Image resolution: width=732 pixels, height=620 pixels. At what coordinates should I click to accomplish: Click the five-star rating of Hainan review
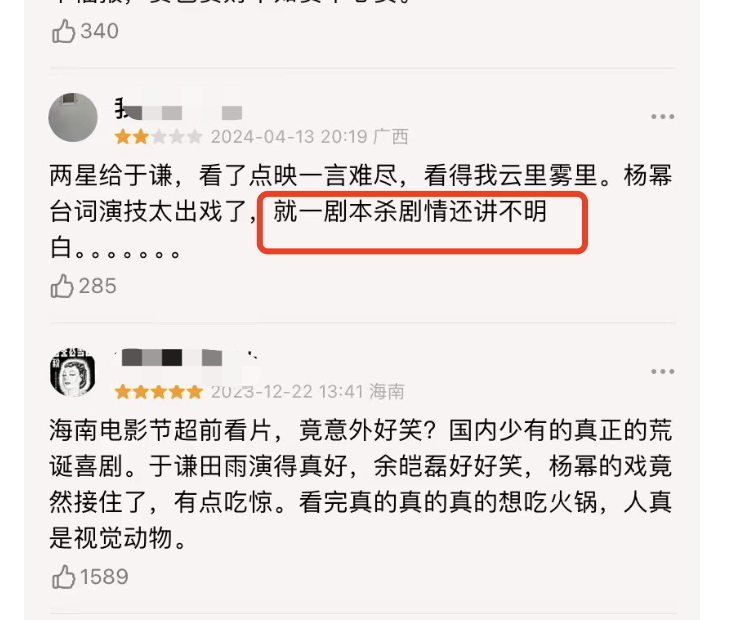(x=158, y=392)
